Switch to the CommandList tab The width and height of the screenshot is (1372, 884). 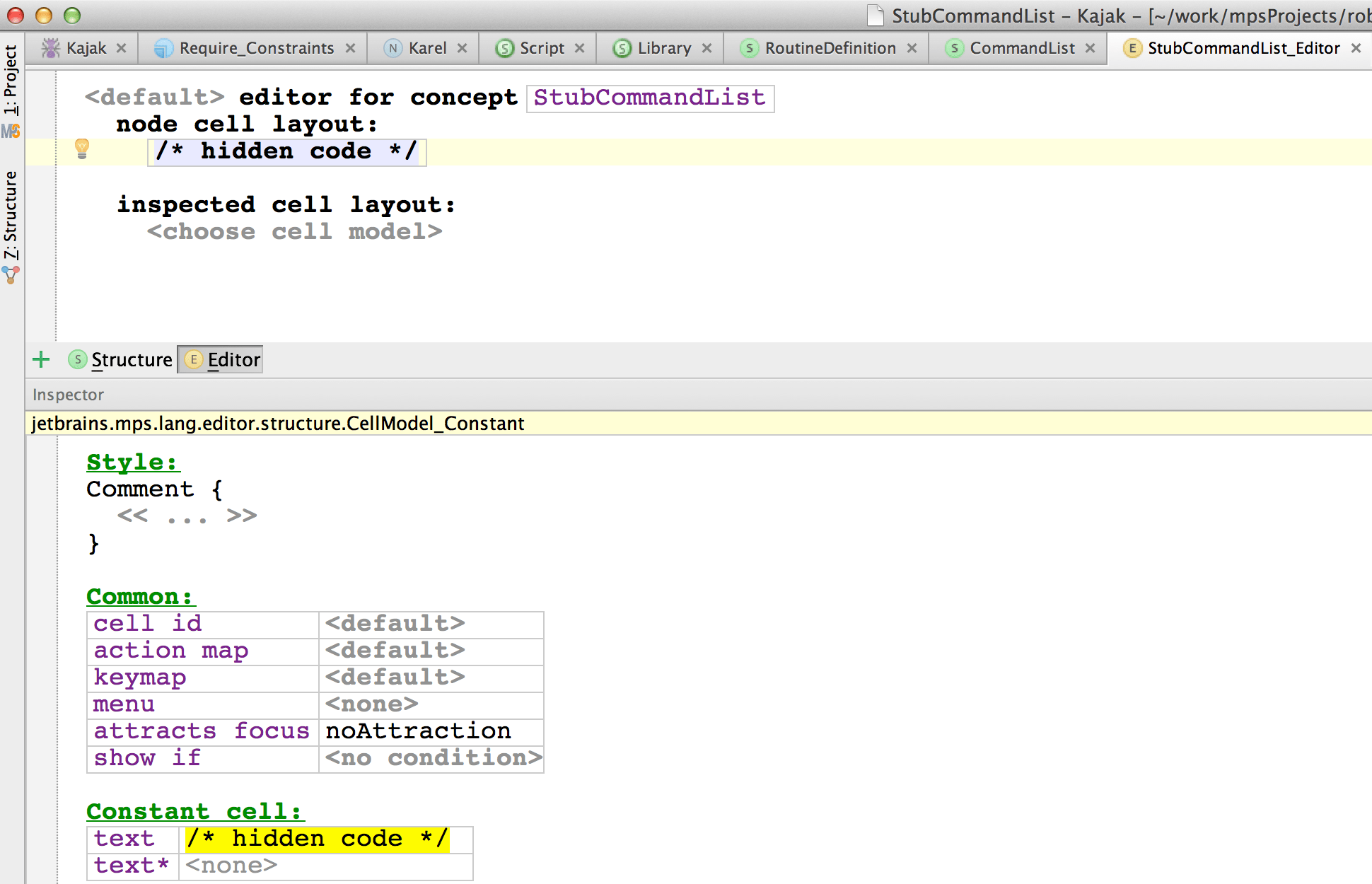click(x=1021, y=48)
